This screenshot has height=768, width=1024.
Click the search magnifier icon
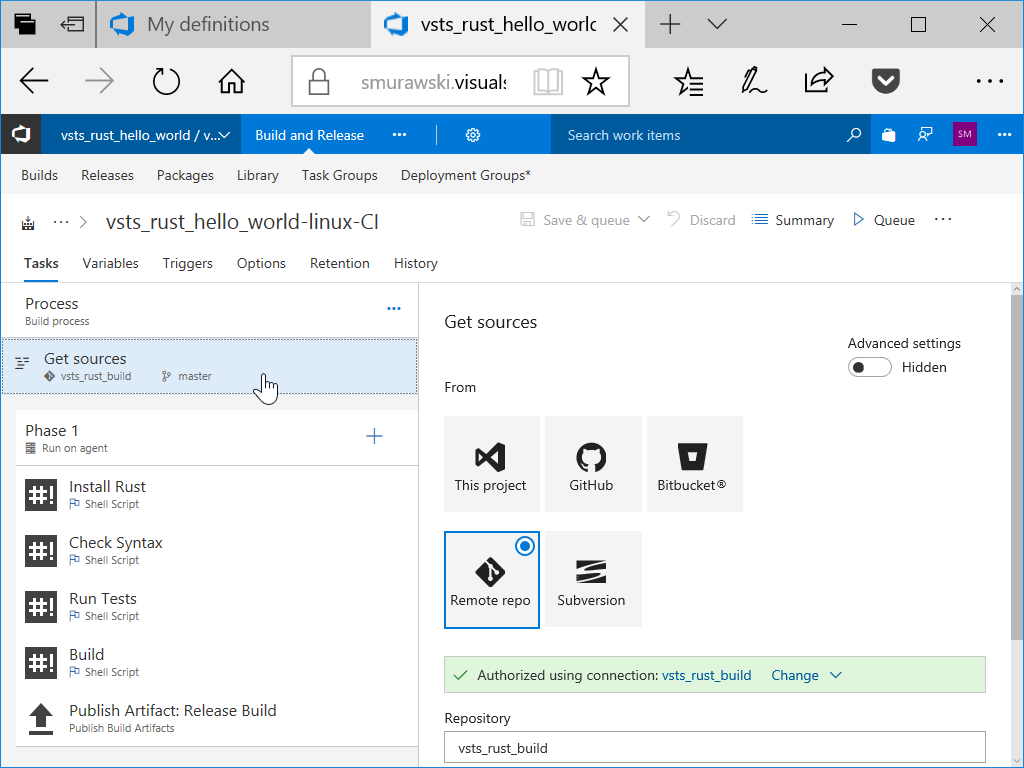tap(854, 135)
